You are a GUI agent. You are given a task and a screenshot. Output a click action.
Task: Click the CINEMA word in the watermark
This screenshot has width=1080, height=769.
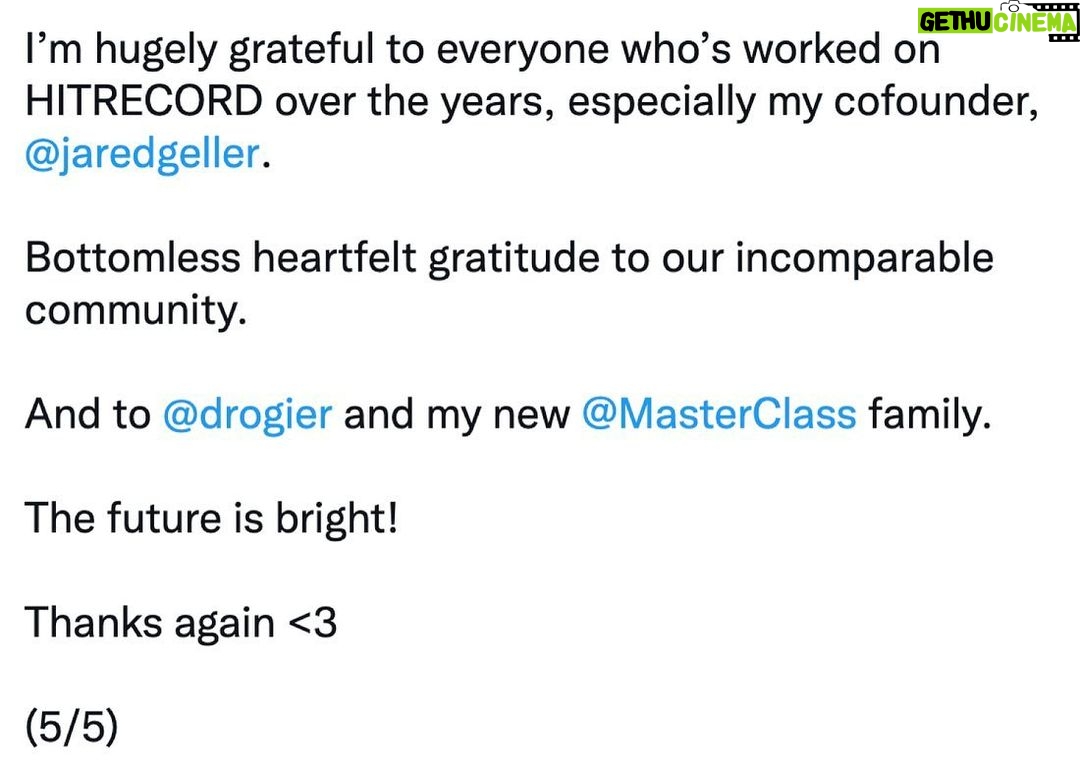coord(1035,21)
